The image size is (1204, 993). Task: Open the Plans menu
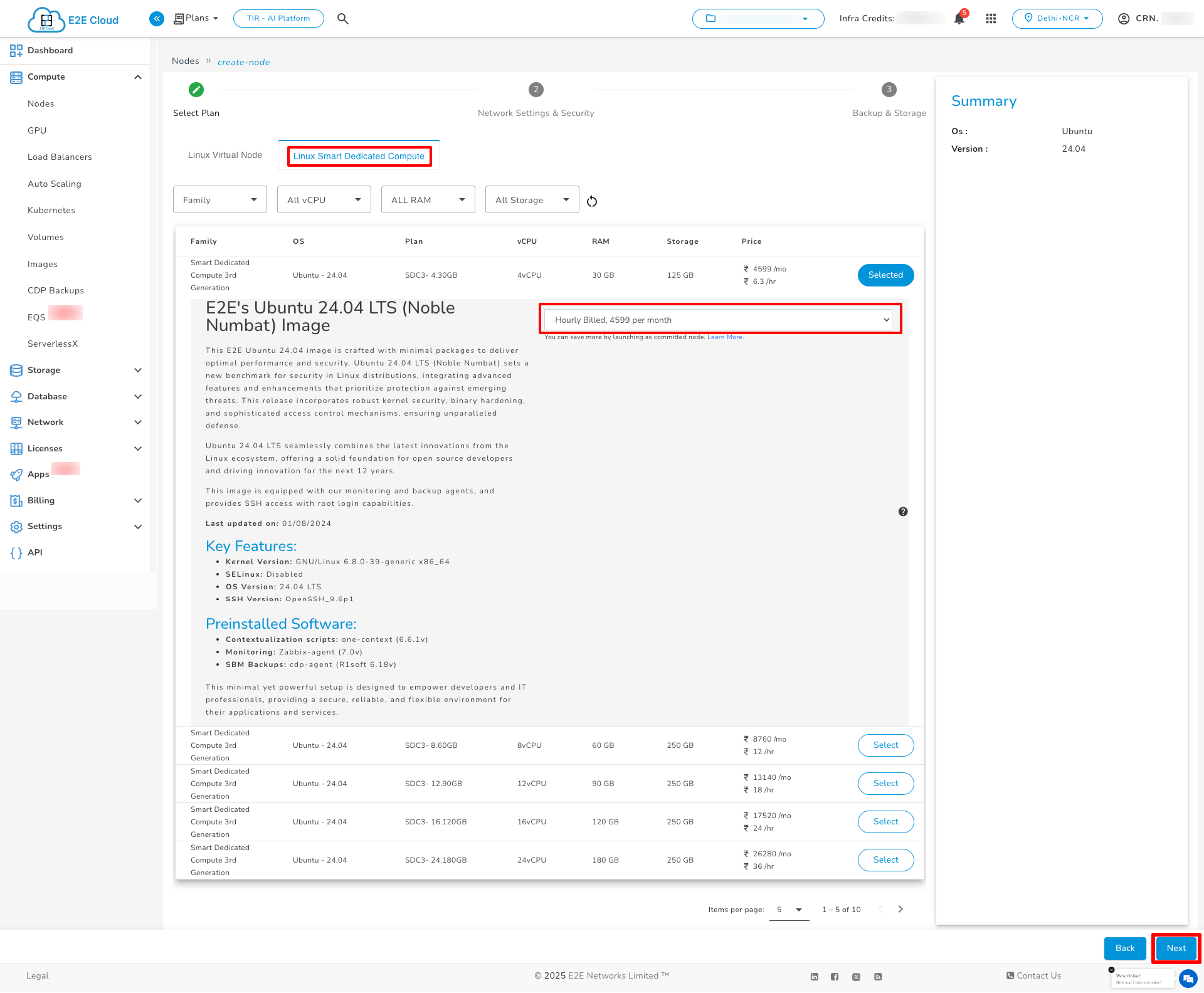pos(196,18)
